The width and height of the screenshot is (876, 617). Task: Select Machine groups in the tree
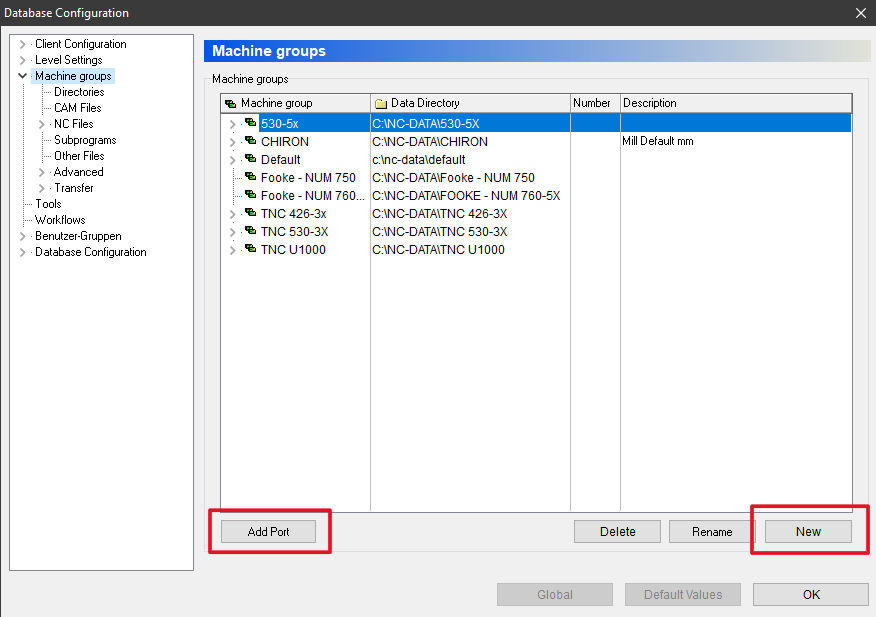coord(73,76)
